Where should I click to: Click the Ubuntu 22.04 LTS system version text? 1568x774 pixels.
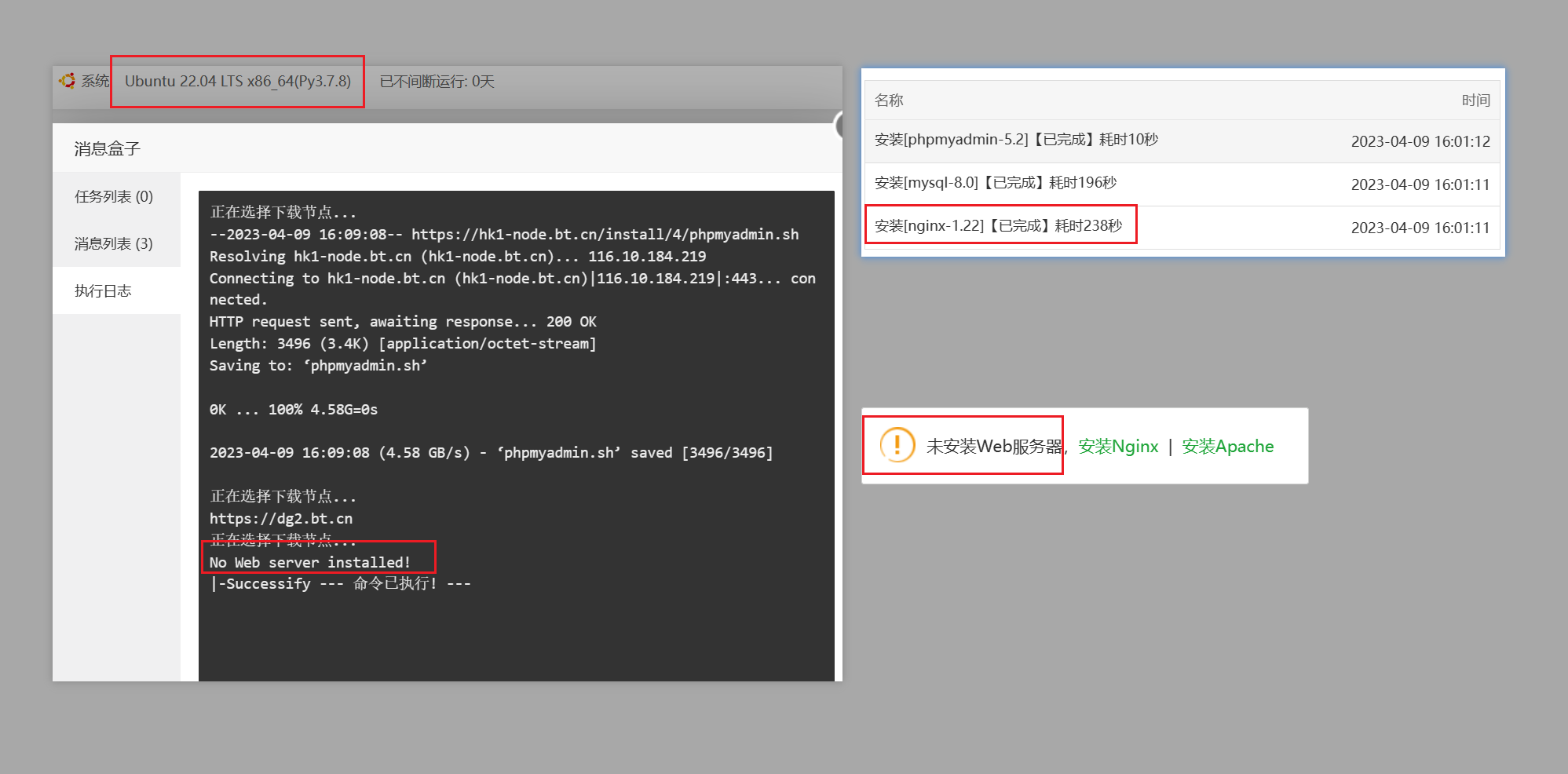click(x=238, y=81)
